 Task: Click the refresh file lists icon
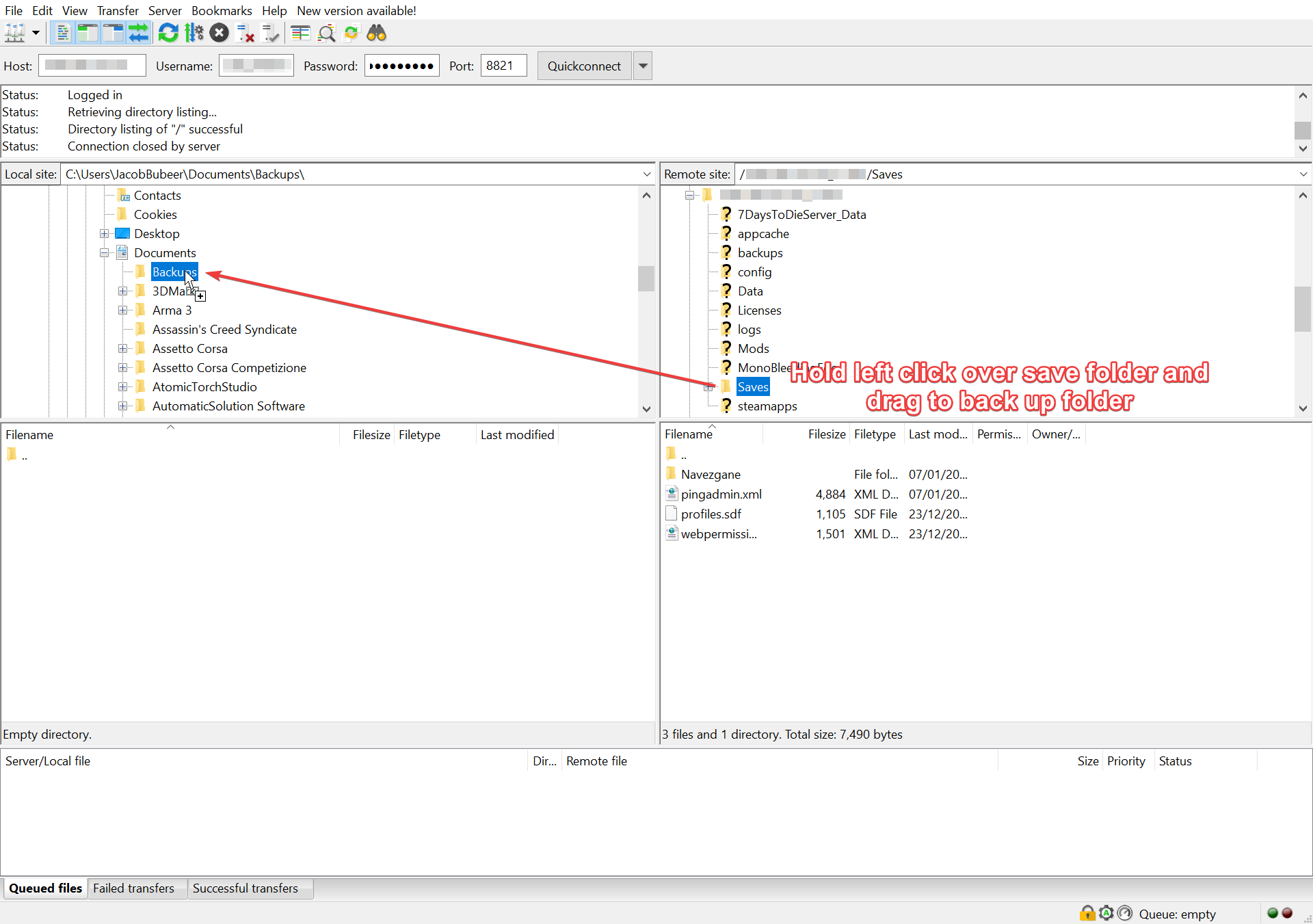(x=168, y=33)
